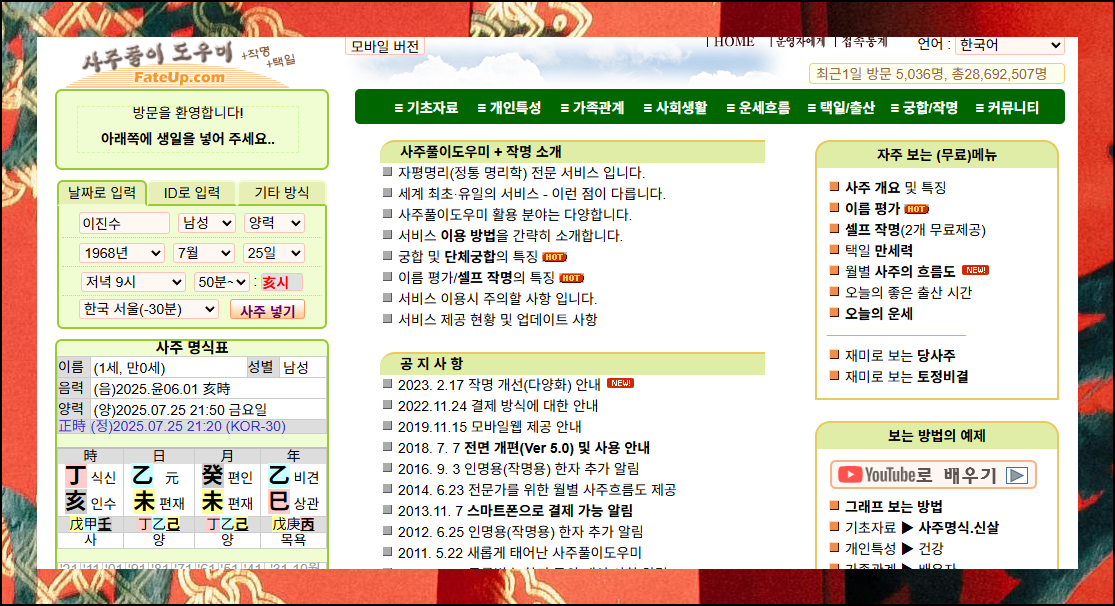1115x606 pixels.
Task: Open the 운세흐름 menu
Action: click(758, 108)
